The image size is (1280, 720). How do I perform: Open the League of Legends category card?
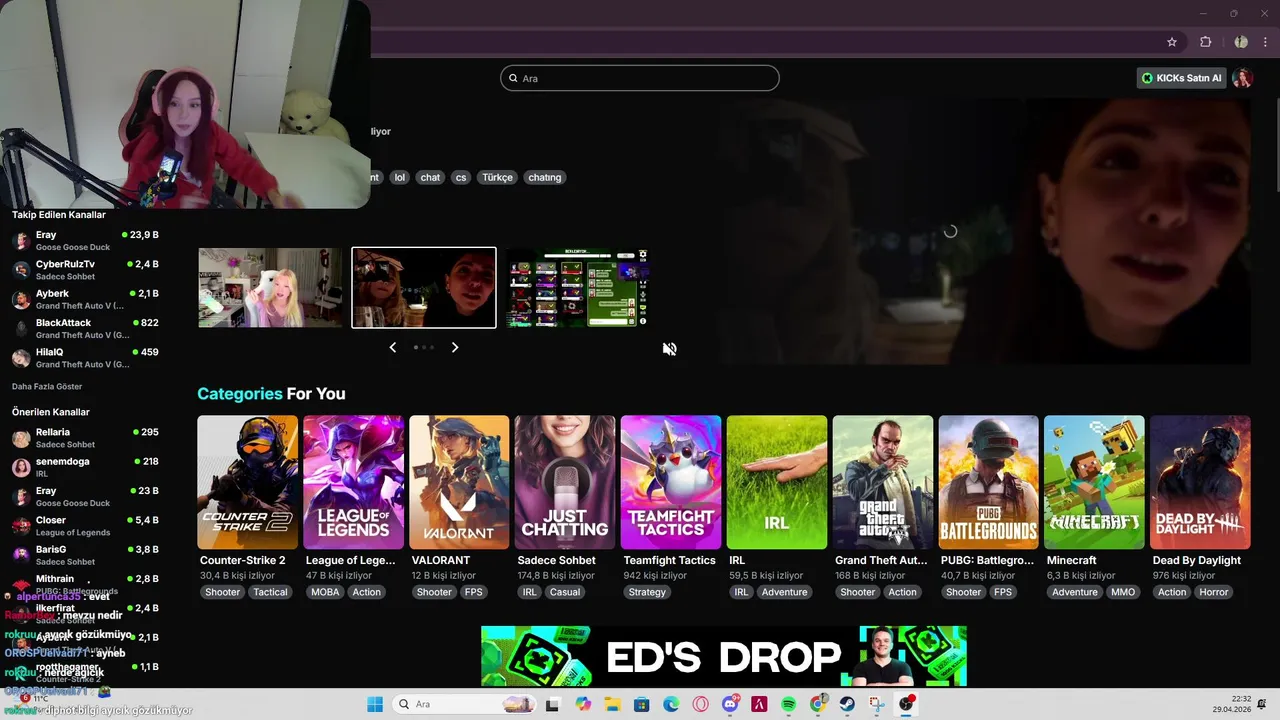[x=353, y=482]
